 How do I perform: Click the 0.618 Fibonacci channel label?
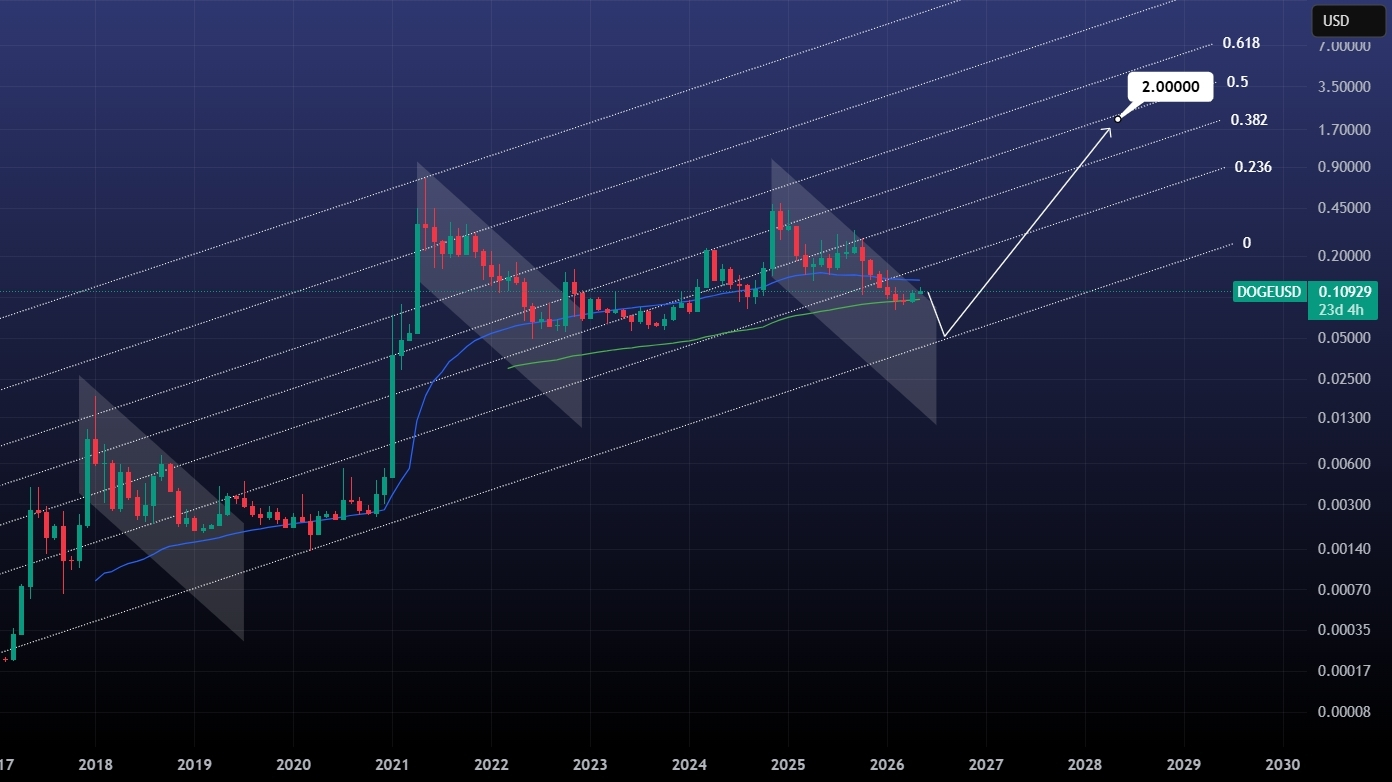tap(1241, 43)
